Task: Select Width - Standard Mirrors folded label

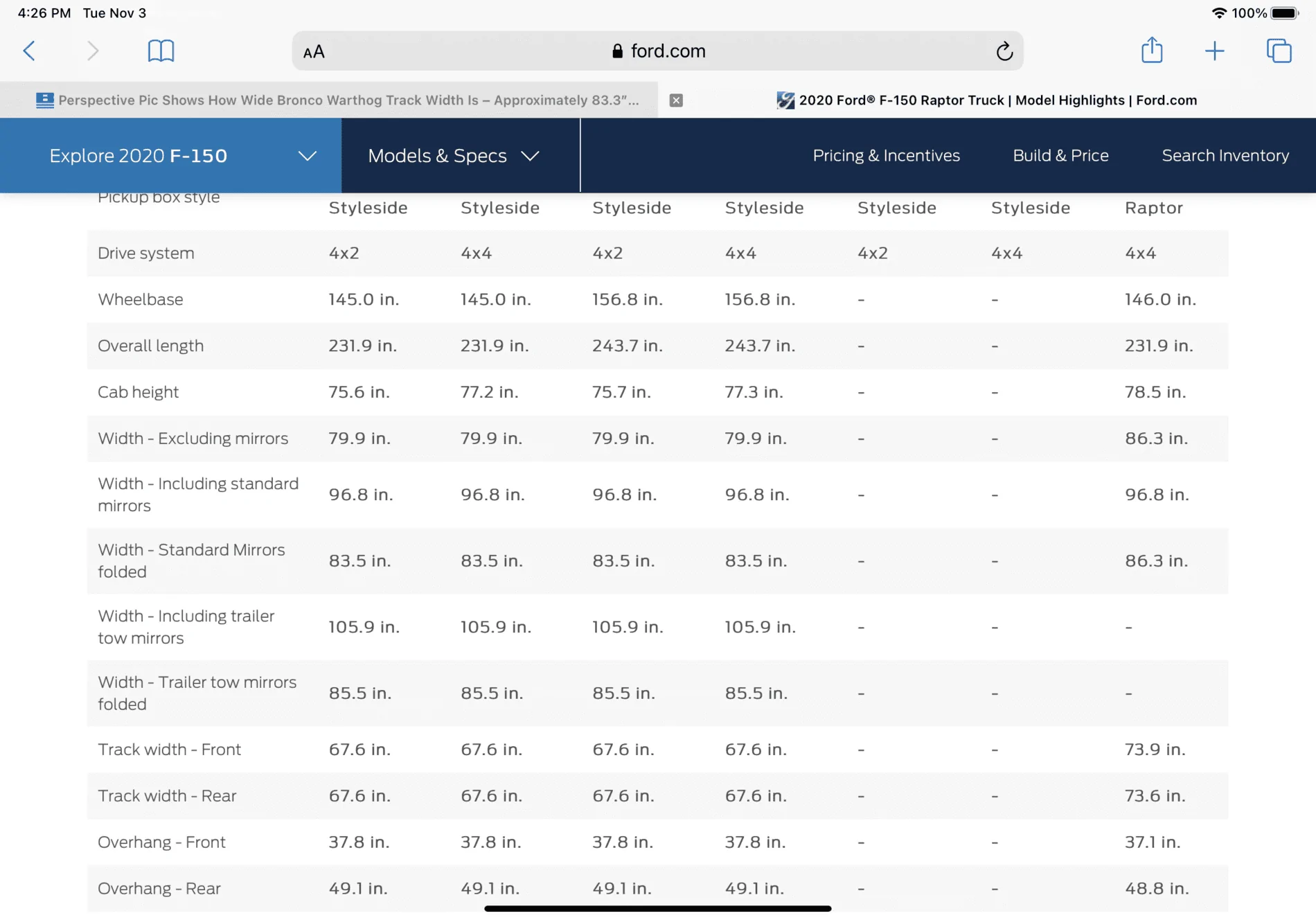Action: [191, 560]
